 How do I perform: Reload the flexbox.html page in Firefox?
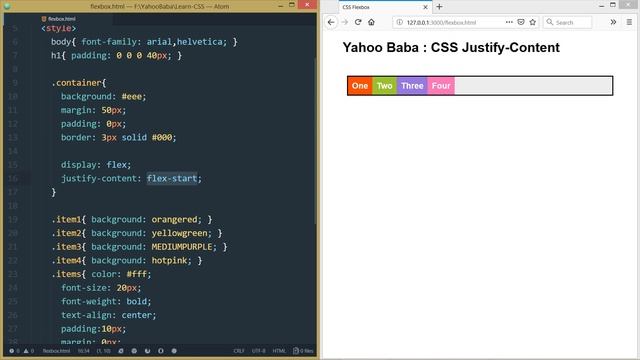tap(358, 22)
